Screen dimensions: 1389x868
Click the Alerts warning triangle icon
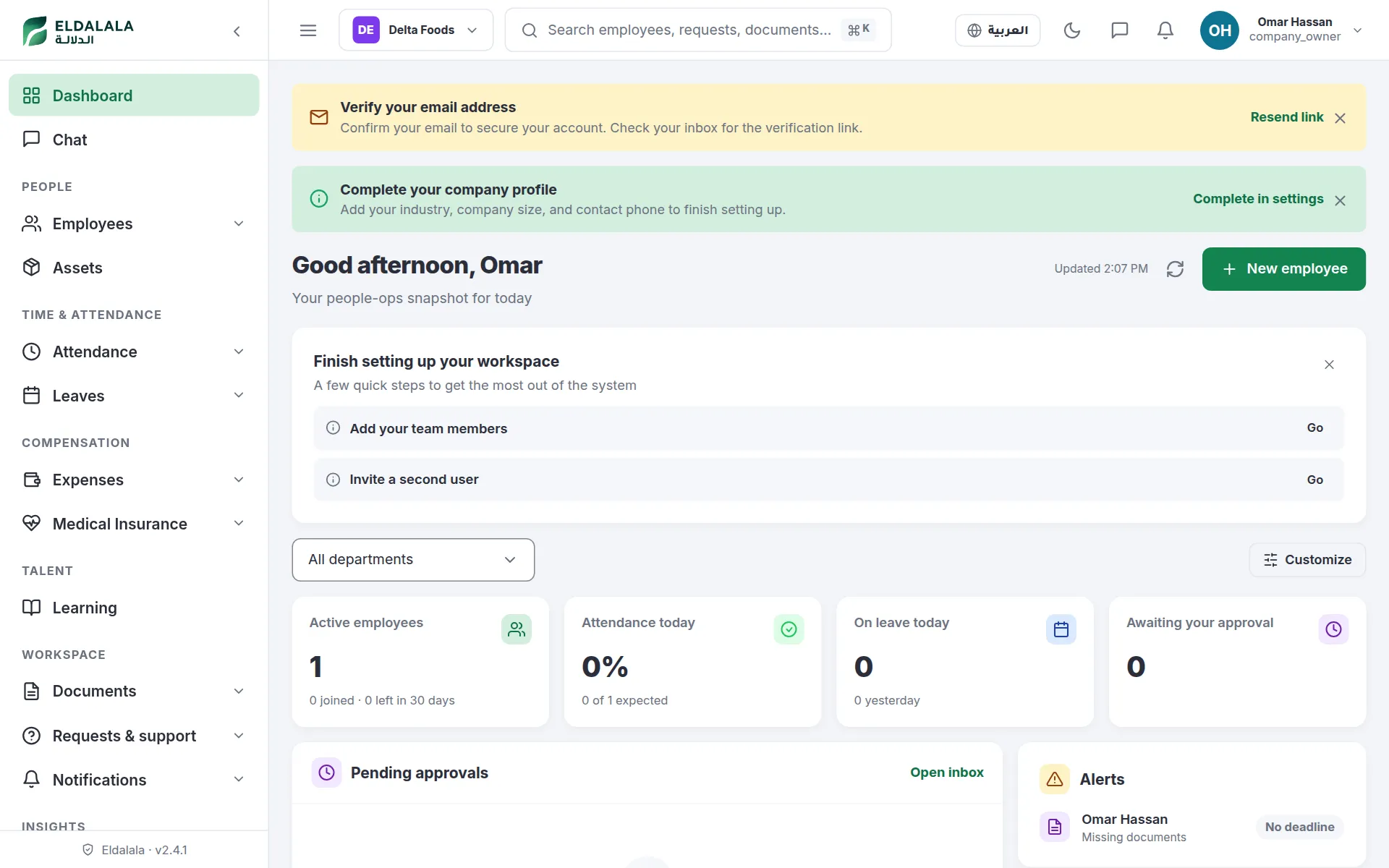[1055, 779]
